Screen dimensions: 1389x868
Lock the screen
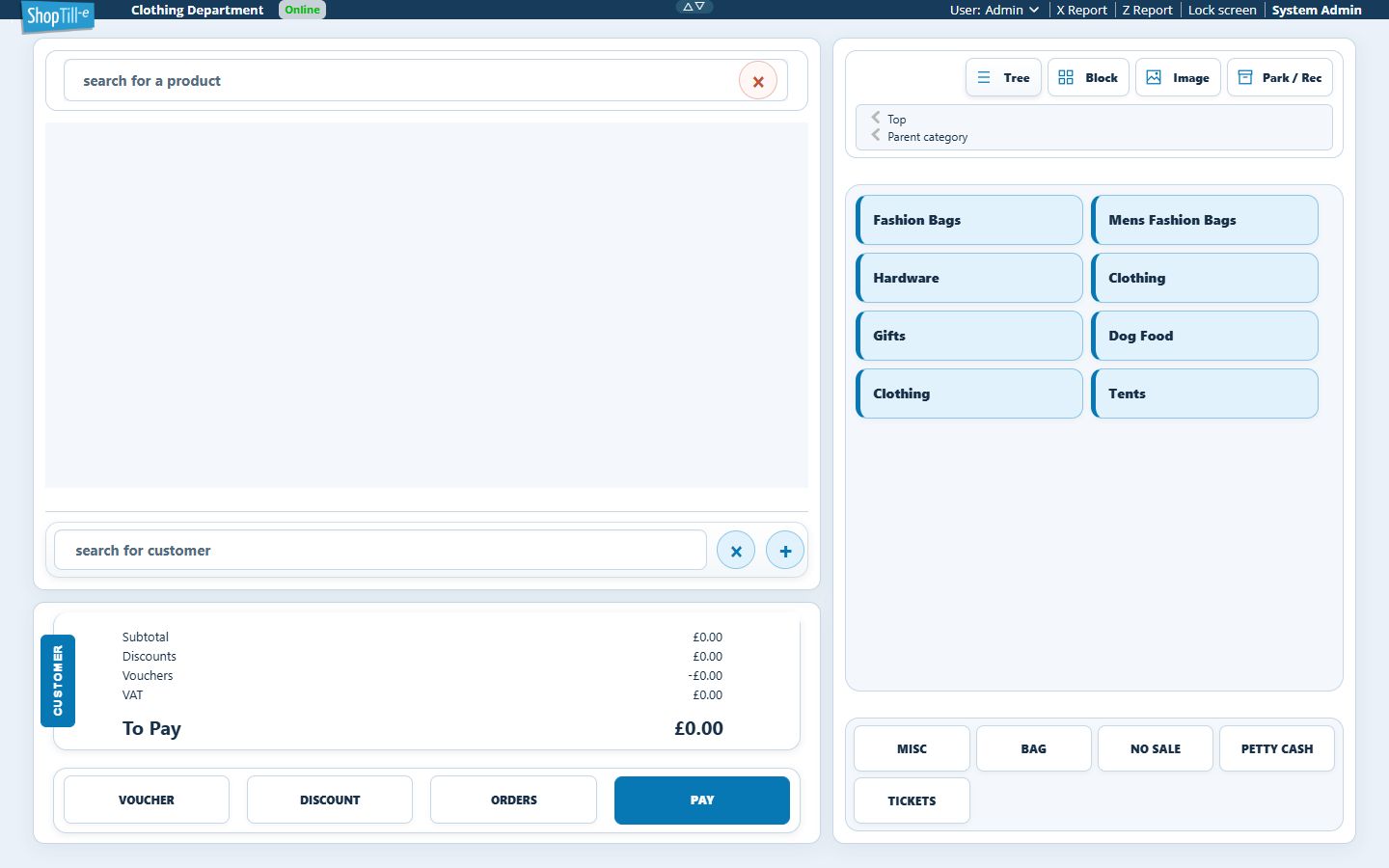[x=1222, y=10]
